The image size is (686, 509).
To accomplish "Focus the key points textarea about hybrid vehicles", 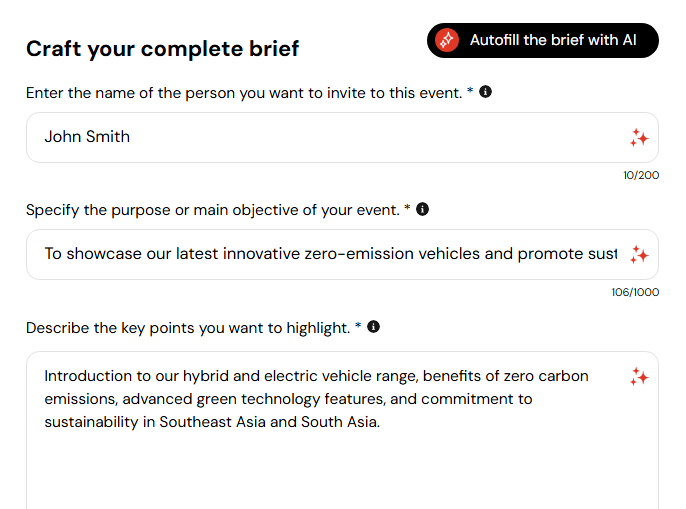I will click(x=342, y=430).
